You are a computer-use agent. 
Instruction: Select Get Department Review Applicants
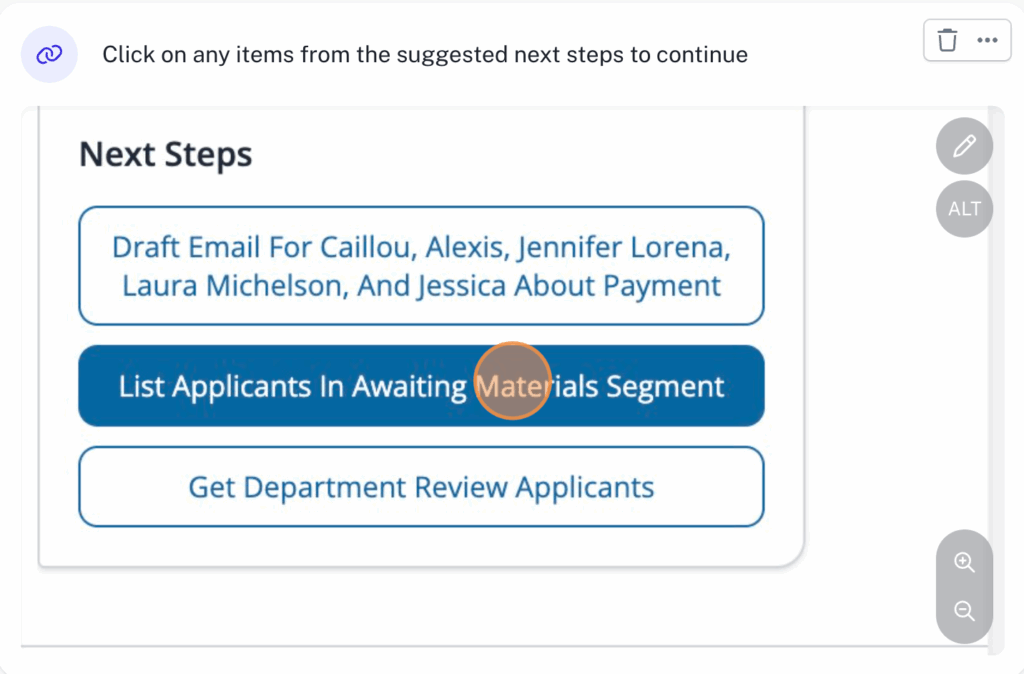coord(420,487)
